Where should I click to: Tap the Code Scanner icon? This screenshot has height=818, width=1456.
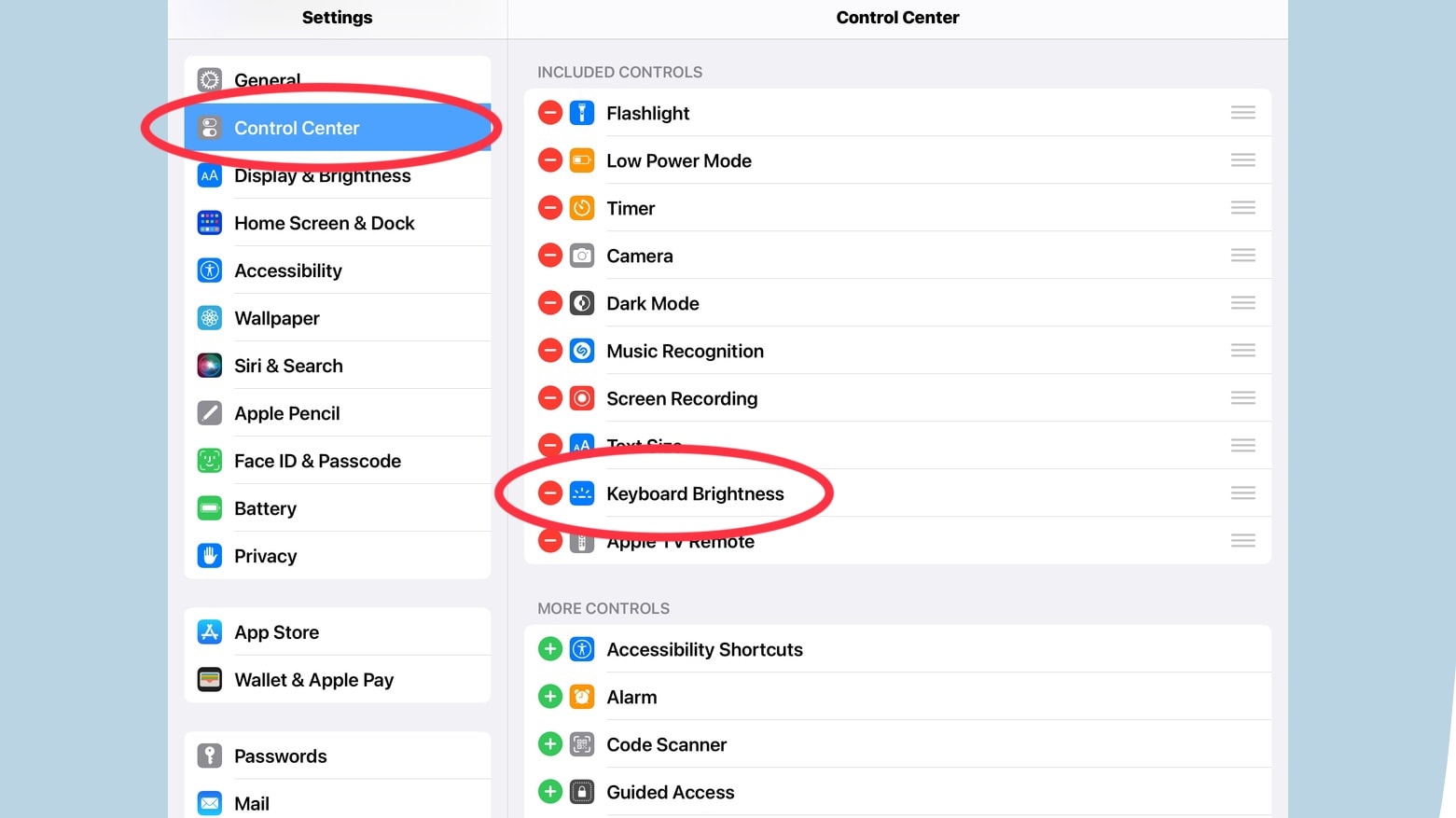point(582,744)
